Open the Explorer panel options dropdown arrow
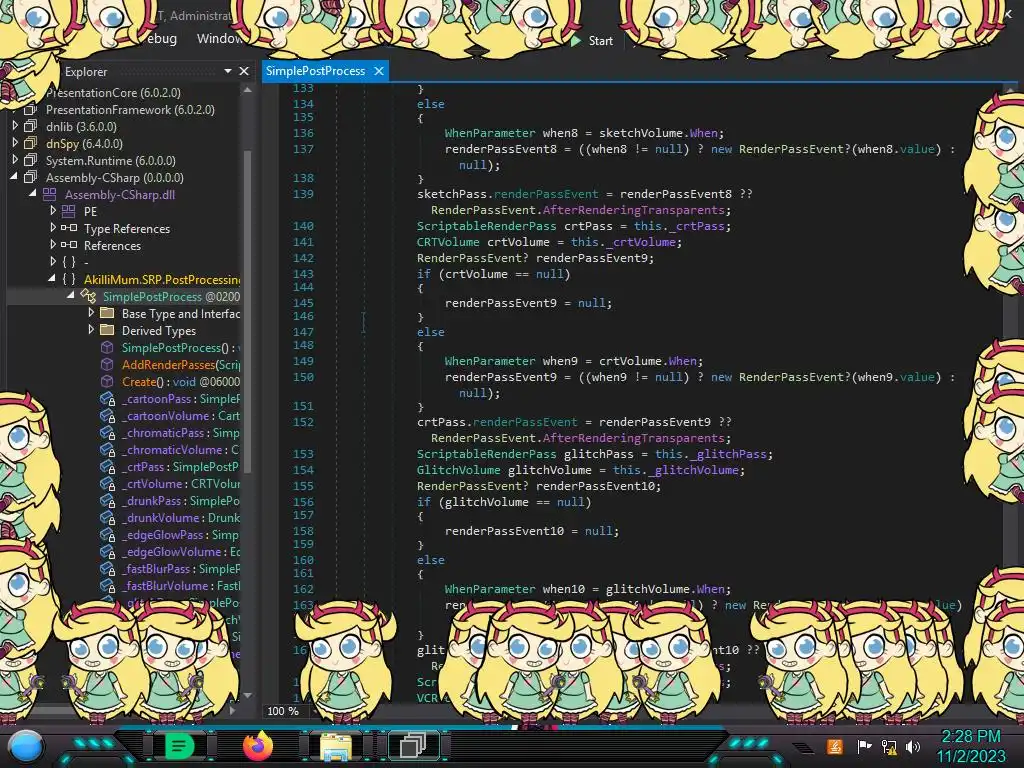This screenshot has height=768, width=1024. pyautogui.click(x=228, y=71)
